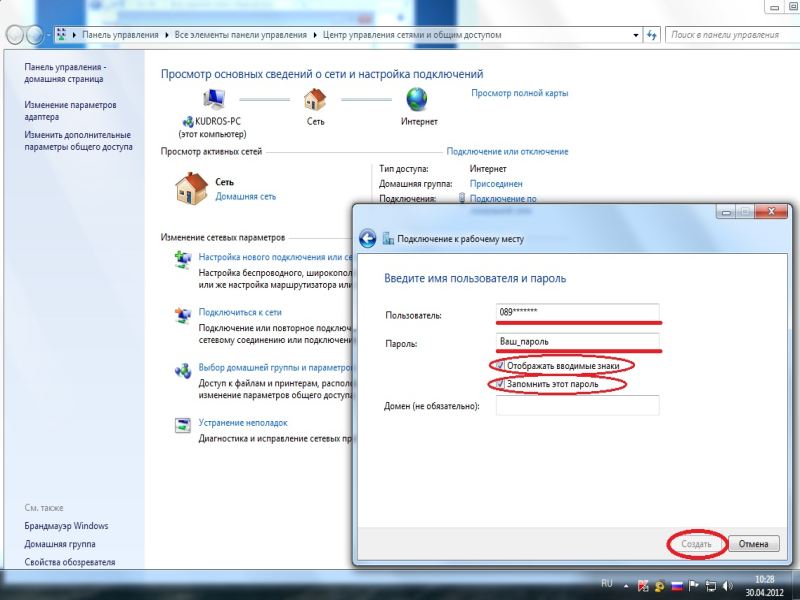Click the KUDROS-PC computer icon
The height and width of the screenshot is (600, 800).
point(214,100)
